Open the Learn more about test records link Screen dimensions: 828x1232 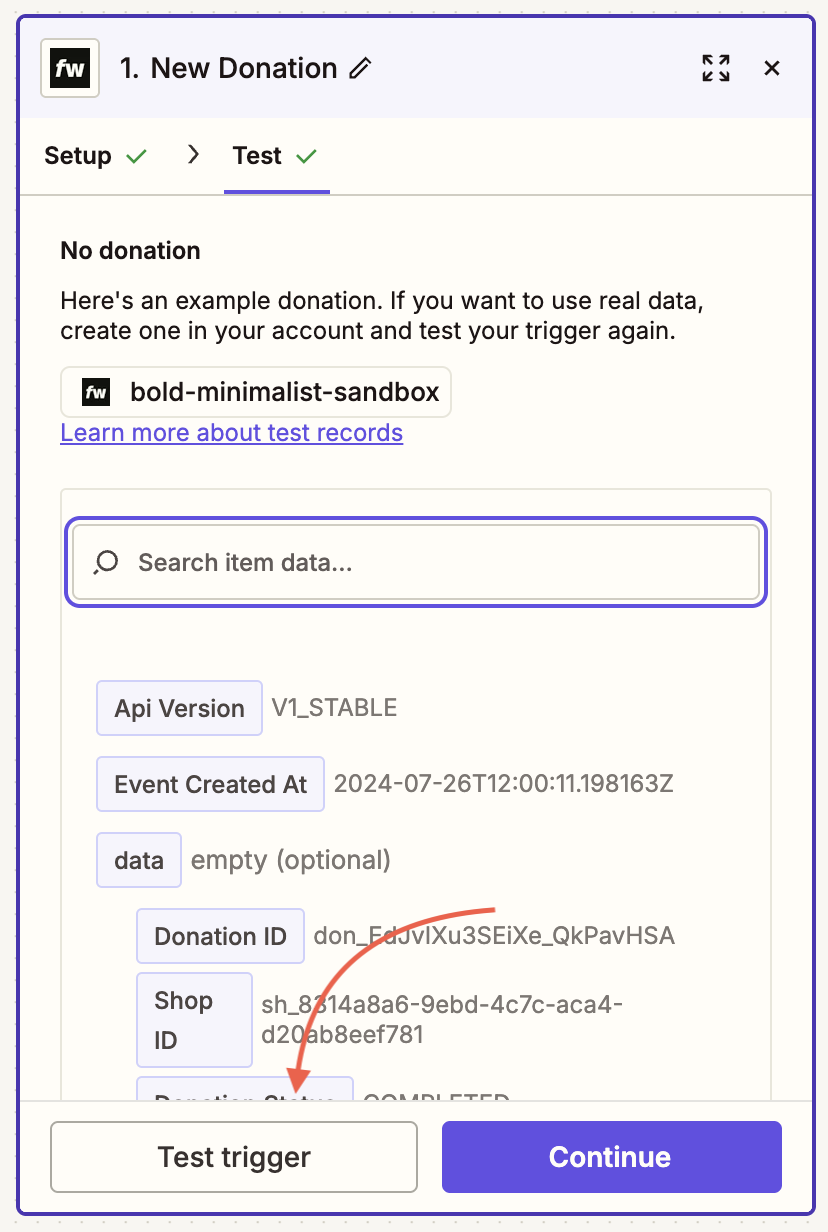[x=231, y=433]
